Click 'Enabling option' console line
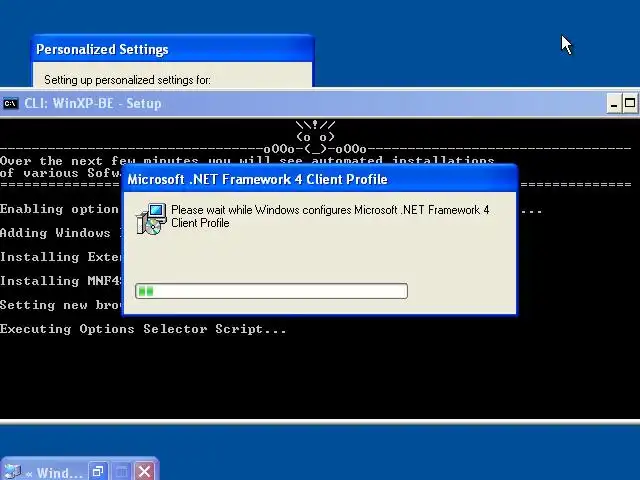Screen dimensions: 640x480 click(x=60, y=209)
